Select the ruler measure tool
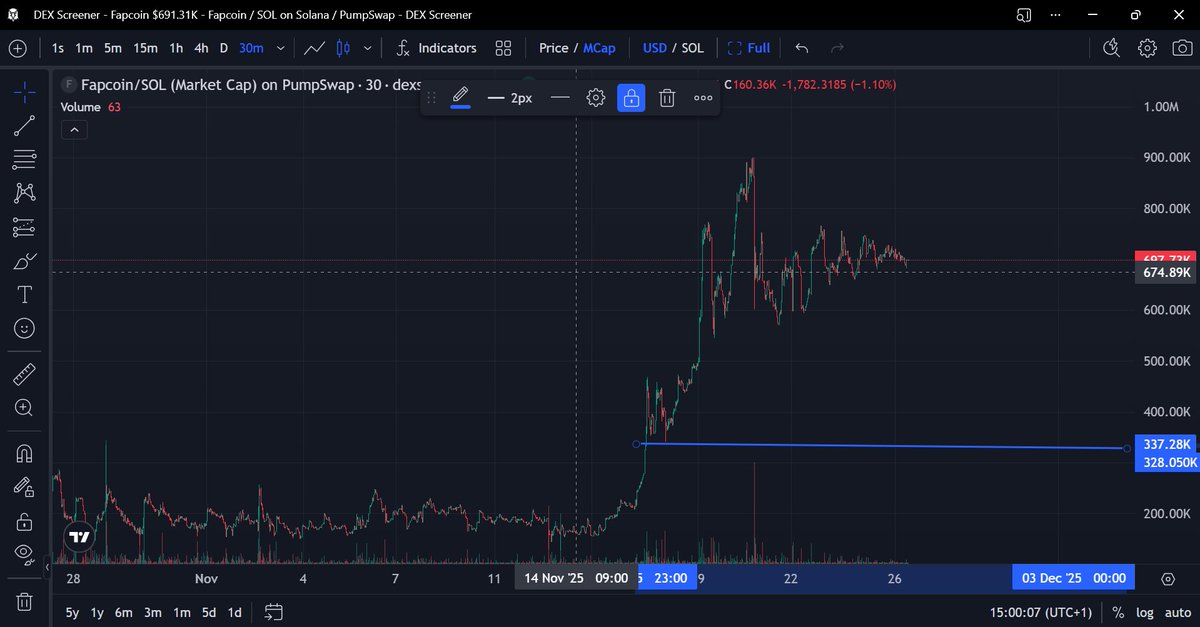This screenshot has width=1200, height=627. 24,375
